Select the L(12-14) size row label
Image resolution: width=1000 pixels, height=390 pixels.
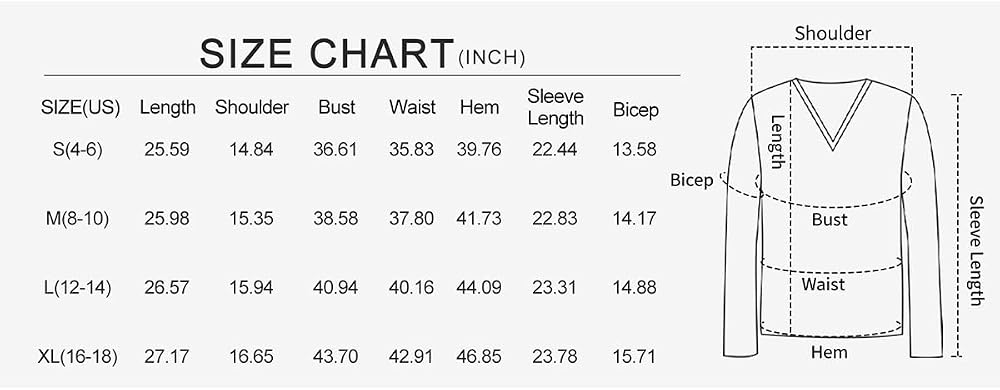(78, 288)
